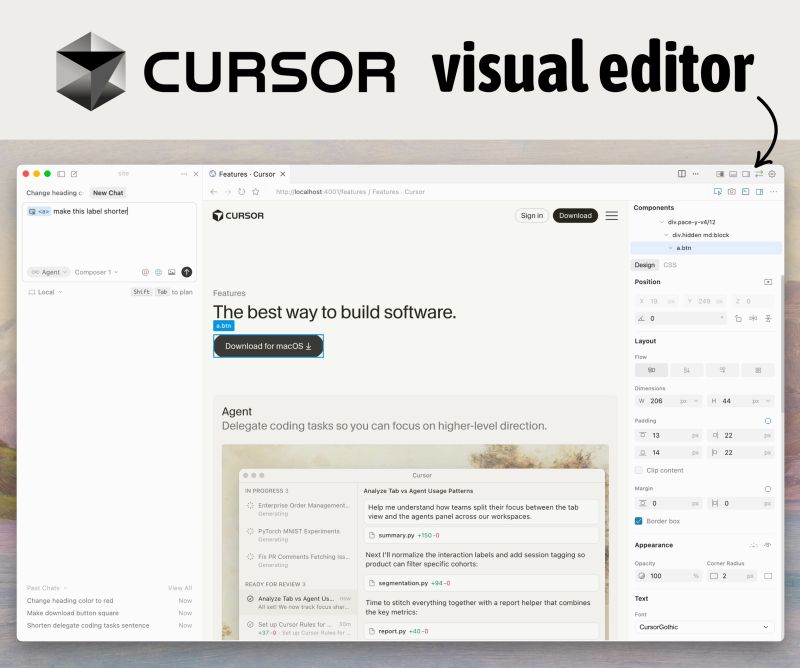Click the attach image icon in the chat box
800x668 pixels.
172,272
